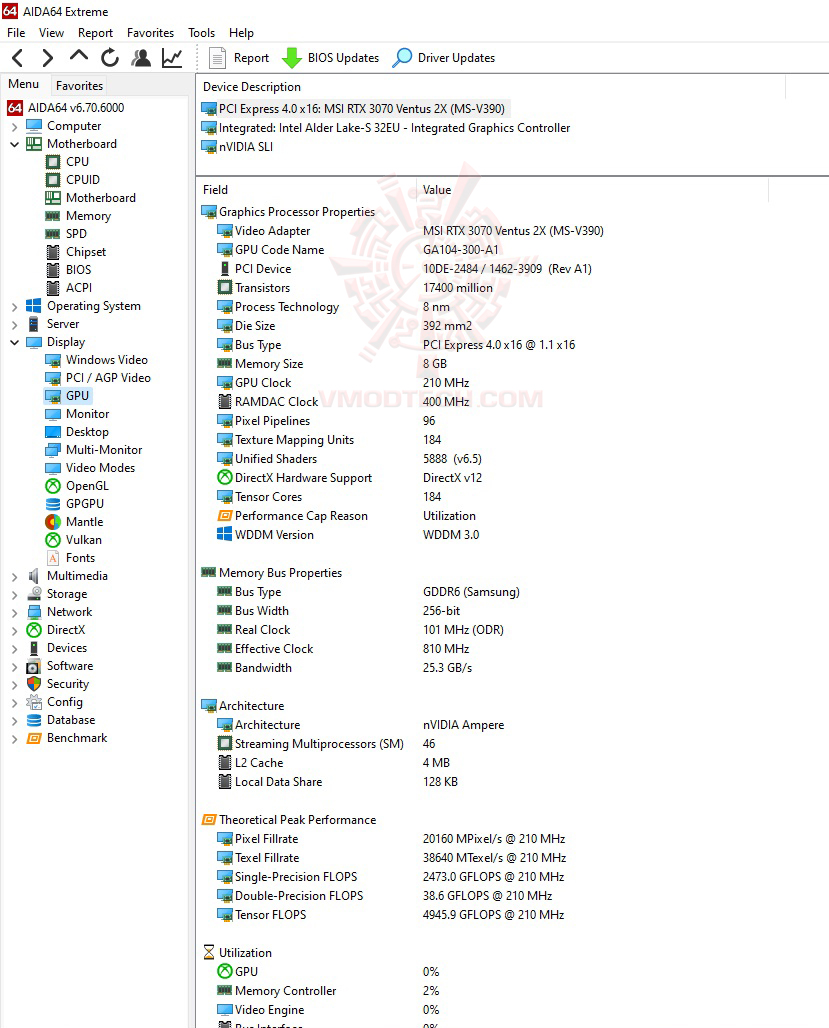Click the Fonts icon
Viewport: 829px width, 1028px height.
pos(53,558)
